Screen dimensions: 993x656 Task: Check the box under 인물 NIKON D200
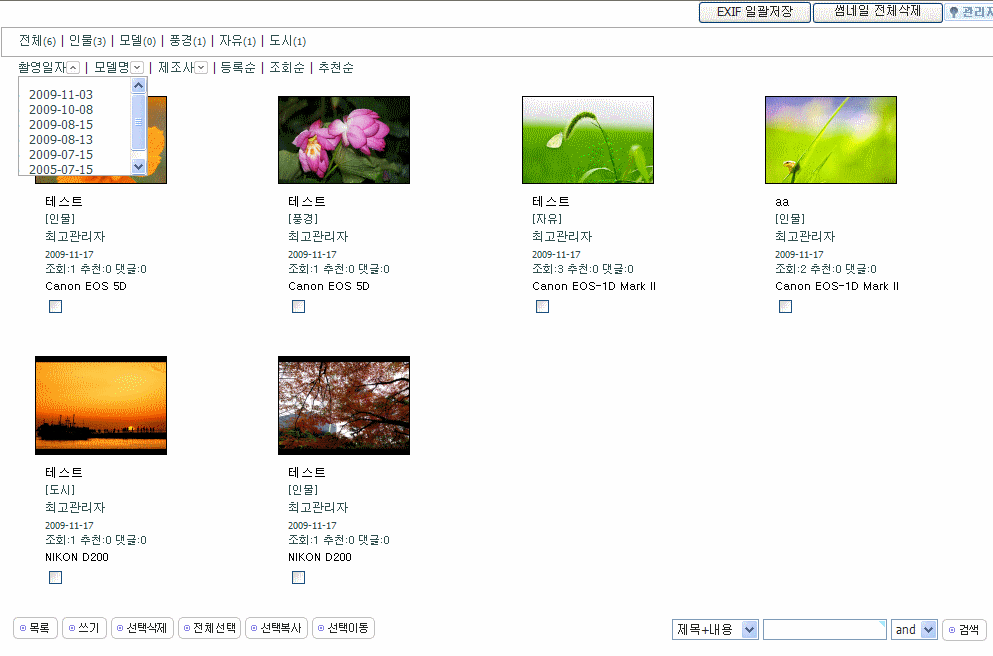298,577
